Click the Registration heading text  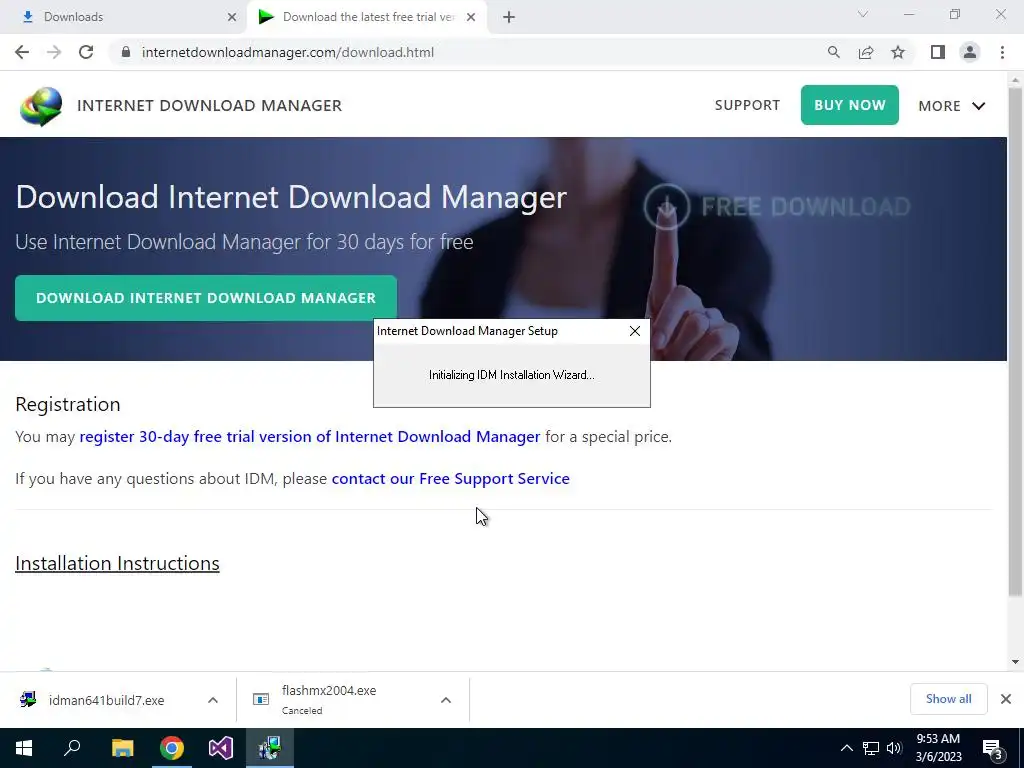click(68, 404)
